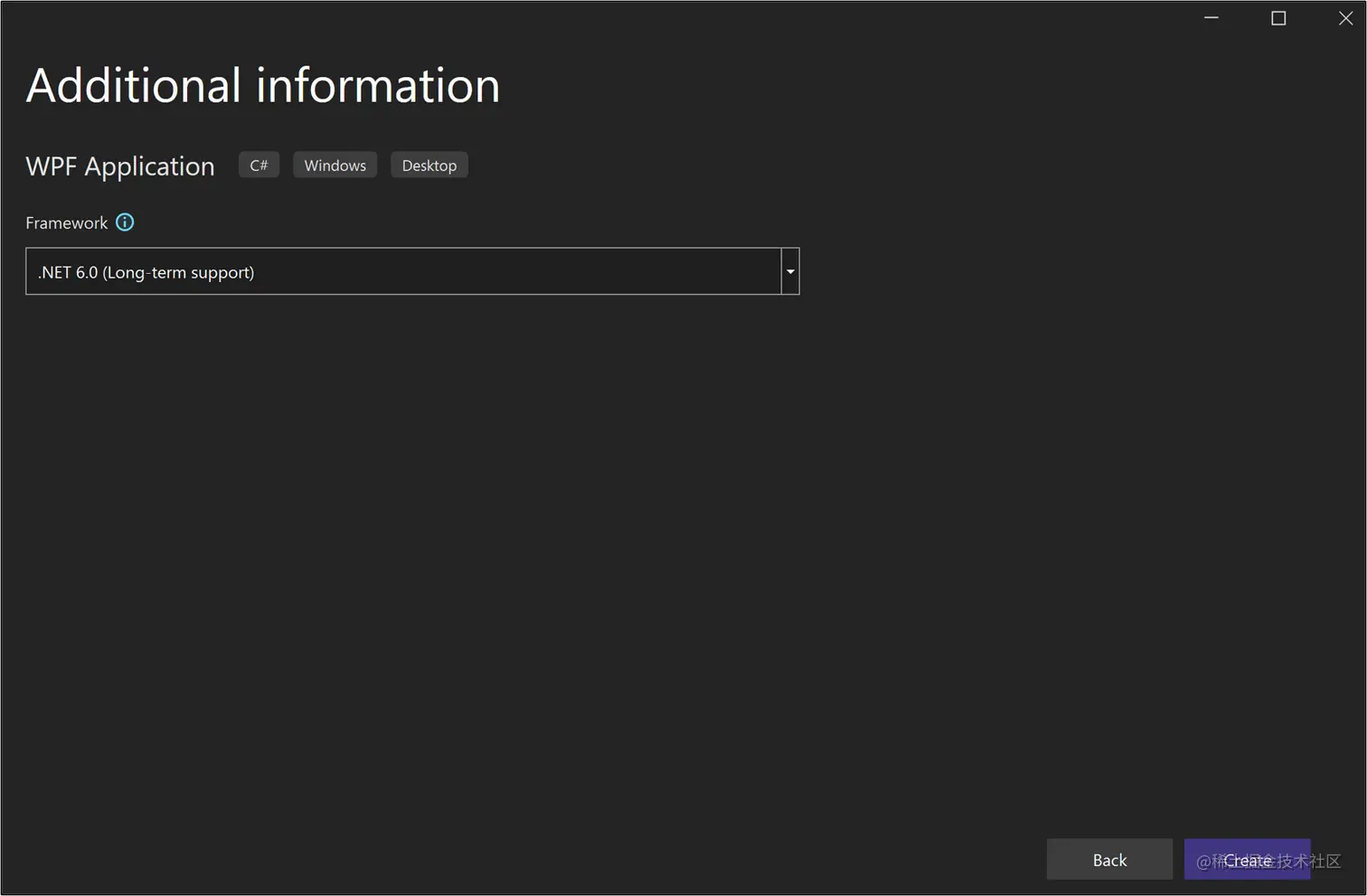
Task: Open the Framework dropdown arrow
Action: (790, 271)
